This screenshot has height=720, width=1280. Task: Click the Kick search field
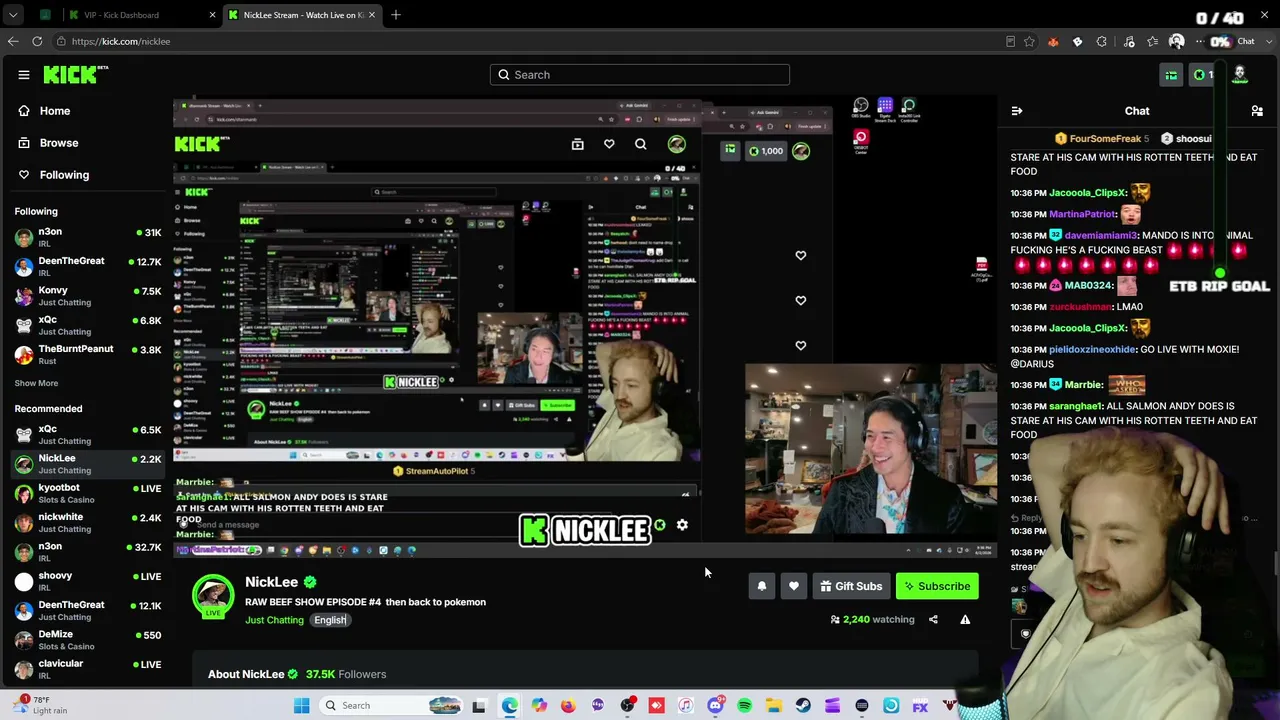point(640,75)
